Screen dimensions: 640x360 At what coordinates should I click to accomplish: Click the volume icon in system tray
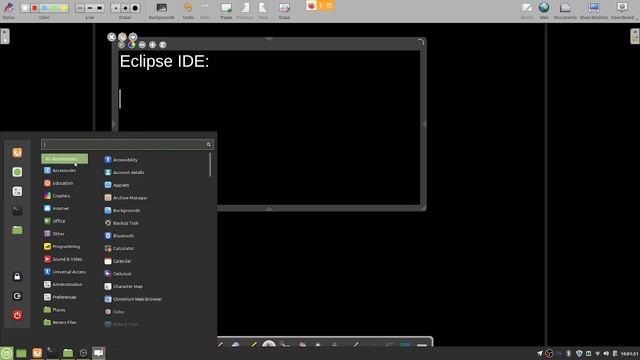[606, 353]
